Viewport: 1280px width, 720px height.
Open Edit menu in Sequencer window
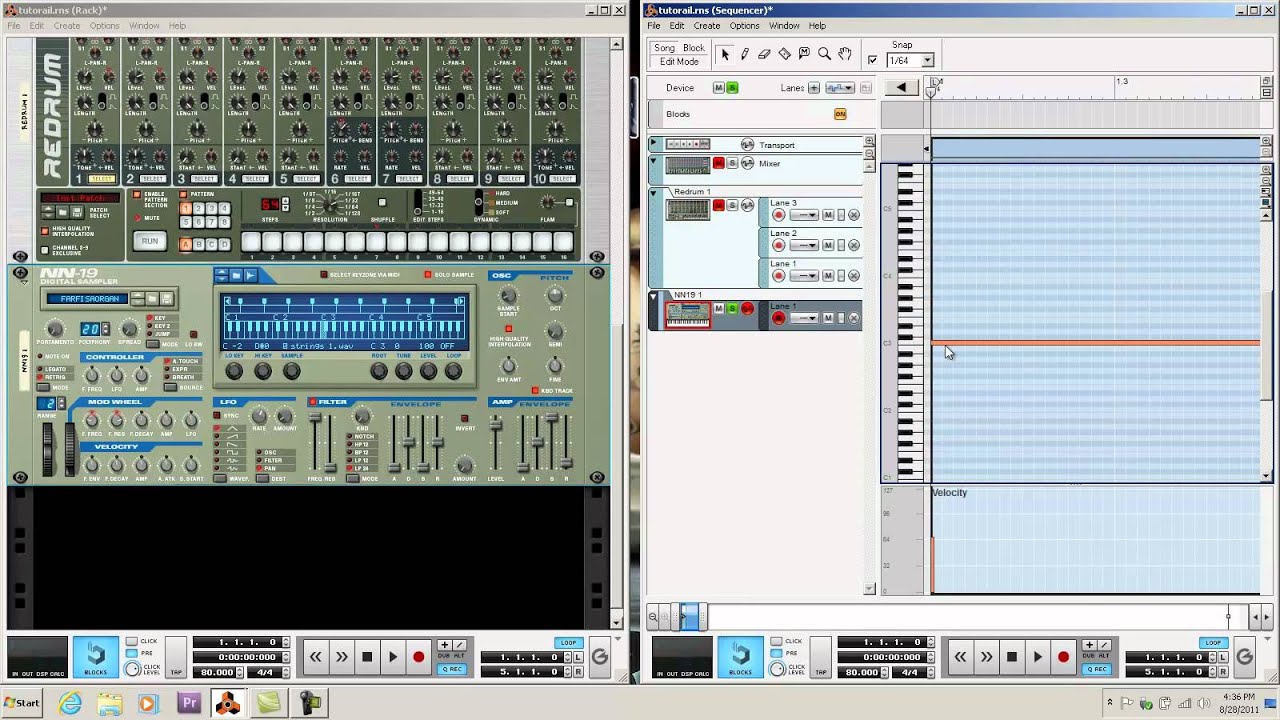(x=677, y=26)
